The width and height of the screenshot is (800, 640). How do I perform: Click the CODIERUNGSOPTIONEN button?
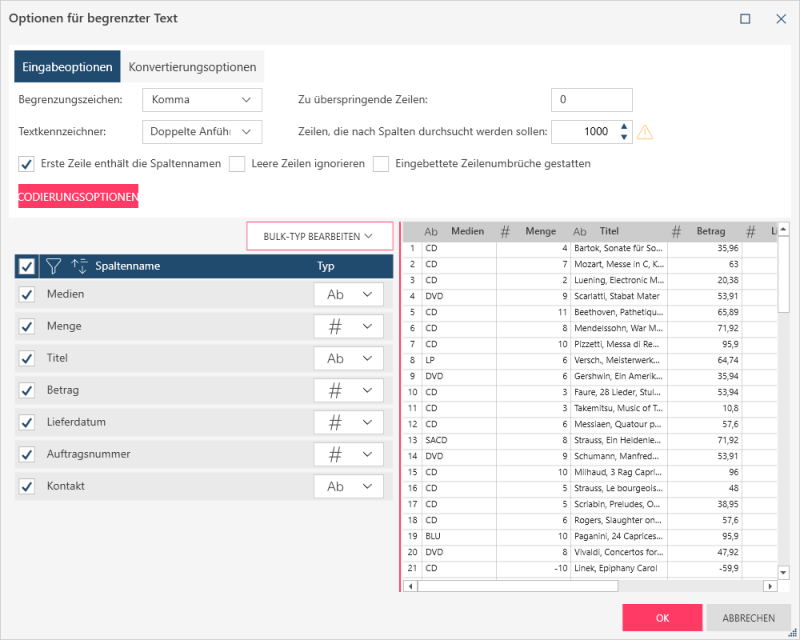78,197
